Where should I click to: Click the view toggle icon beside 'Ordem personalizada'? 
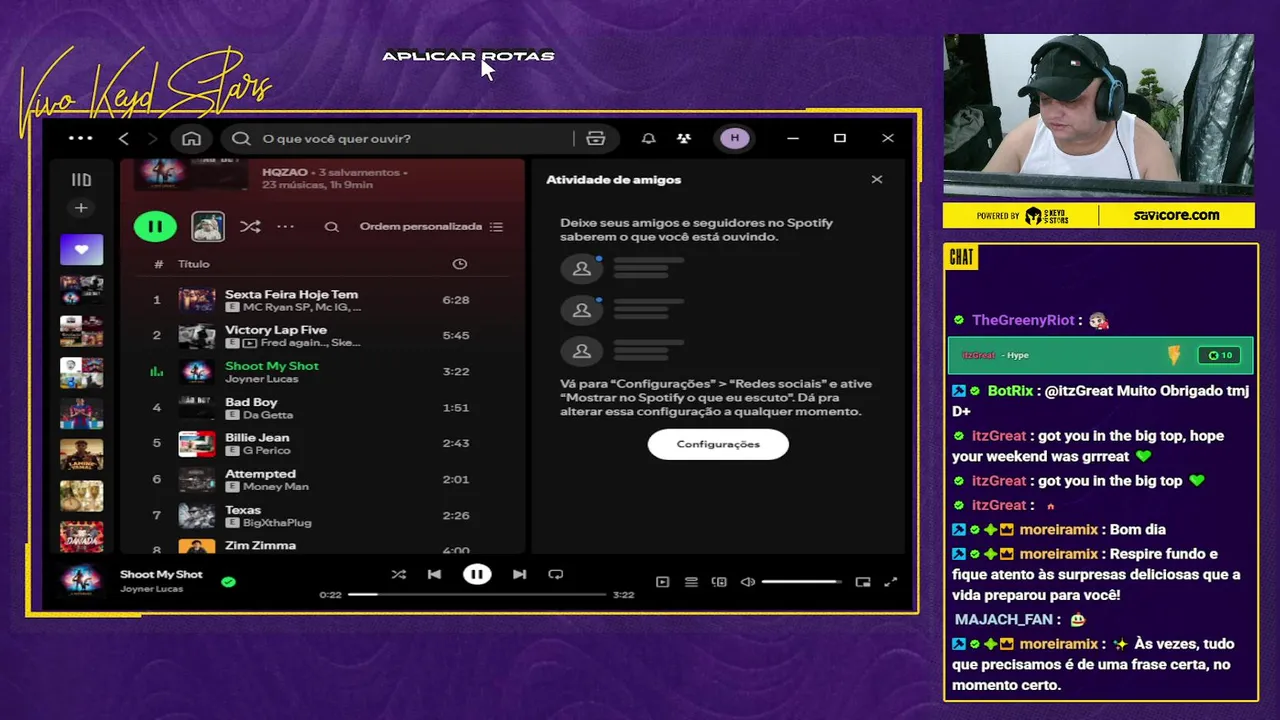(x=497, y=227)
